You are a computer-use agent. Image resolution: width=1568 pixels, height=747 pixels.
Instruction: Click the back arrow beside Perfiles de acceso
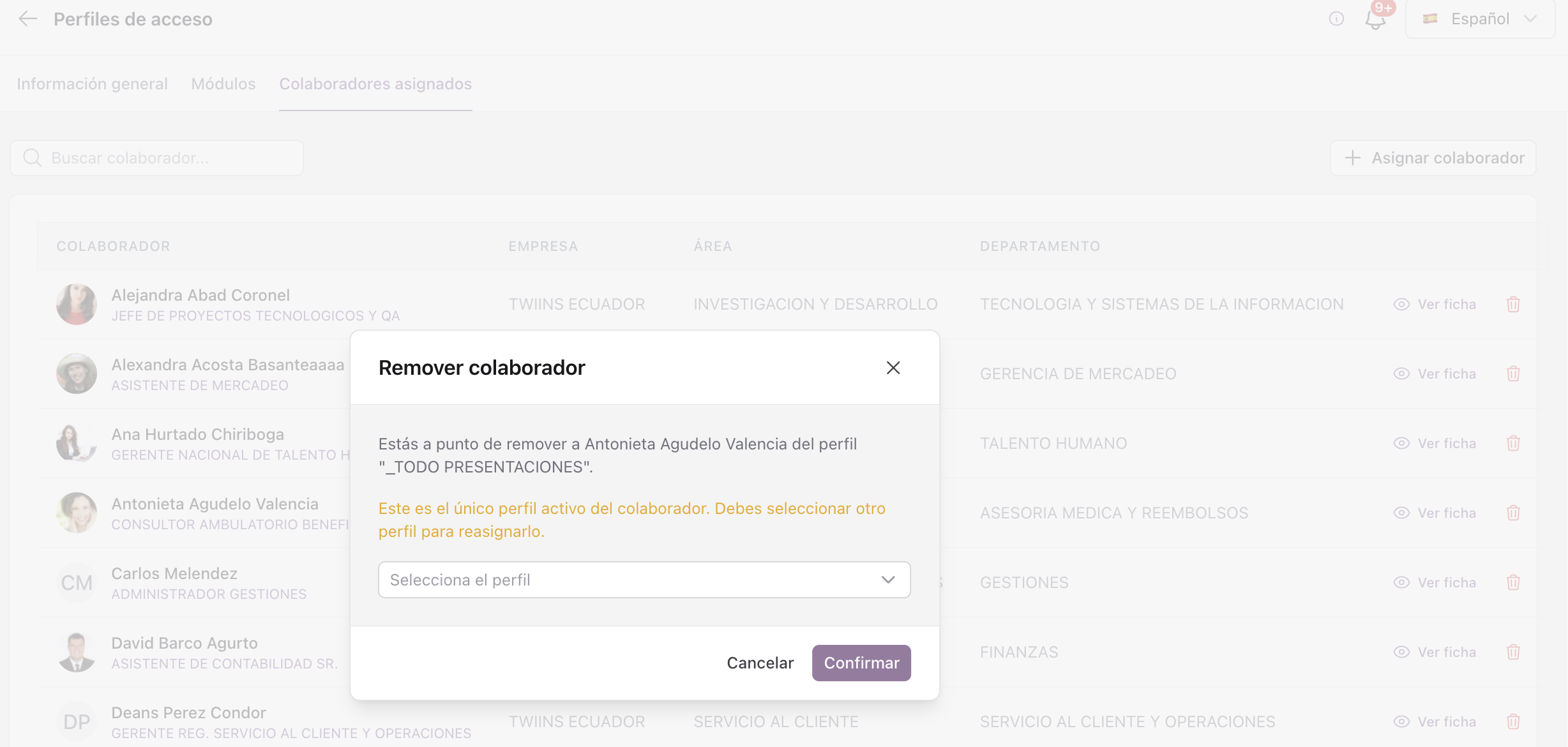tap(28, 19)
